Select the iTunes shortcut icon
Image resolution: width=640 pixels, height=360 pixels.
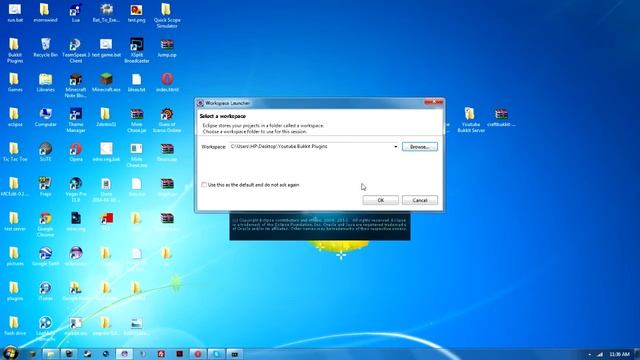[x=45, y=291]
